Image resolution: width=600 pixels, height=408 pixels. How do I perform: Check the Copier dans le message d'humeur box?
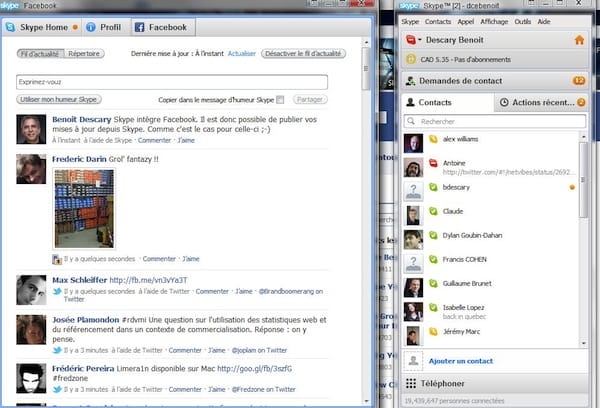(280, 99)
